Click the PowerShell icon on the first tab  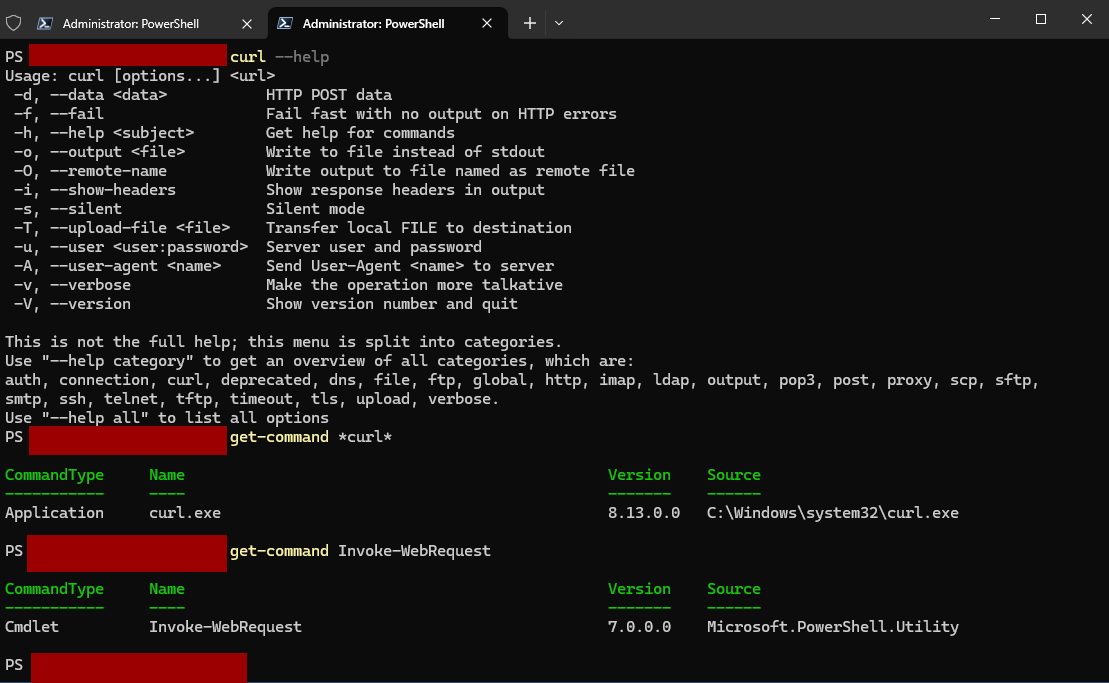(x=45, y=23)
